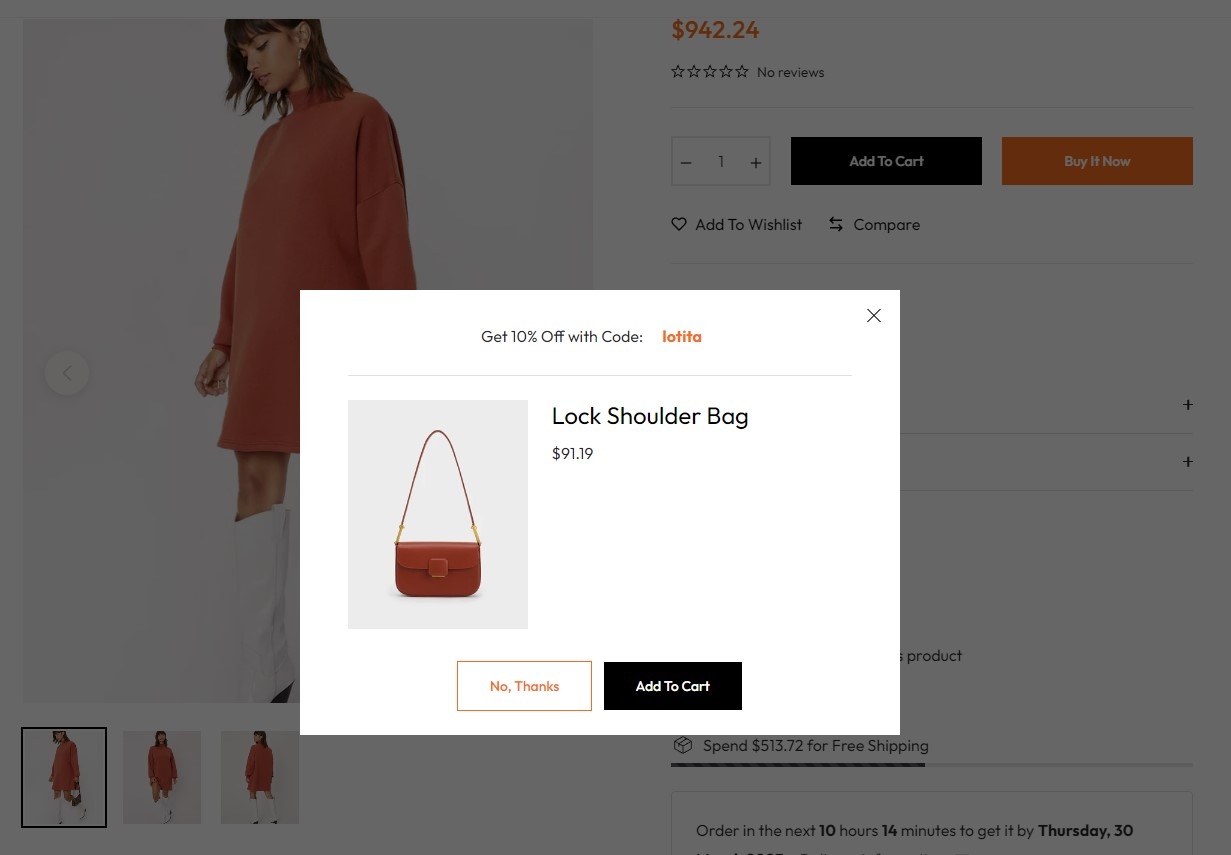Click the heart icon for Add To Wishlist
The height and width of the screenshot is (855, 1231).
point(679,224)
